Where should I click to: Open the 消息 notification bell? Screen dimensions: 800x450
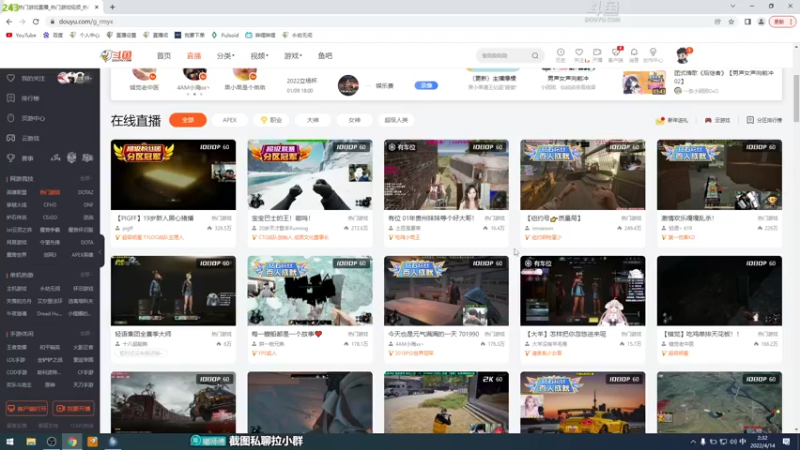(x=634, y=55)
